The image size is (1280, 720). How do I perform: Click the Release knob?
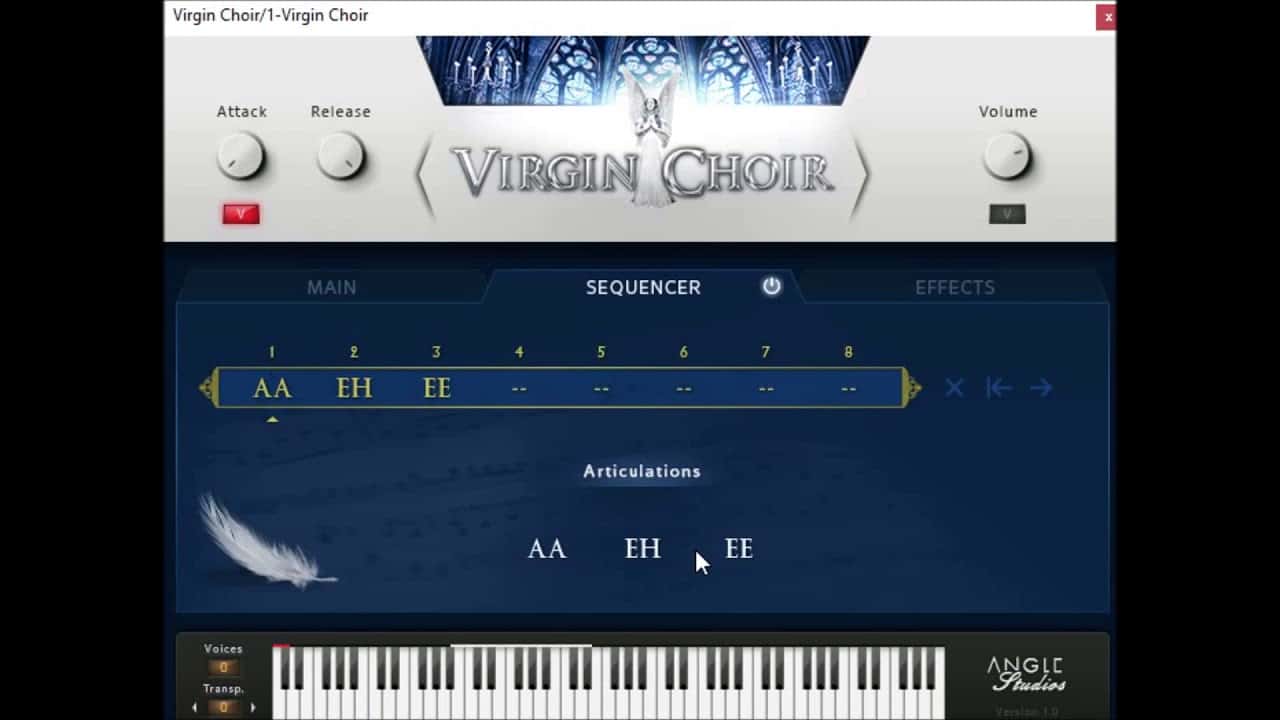pos(340,157)
